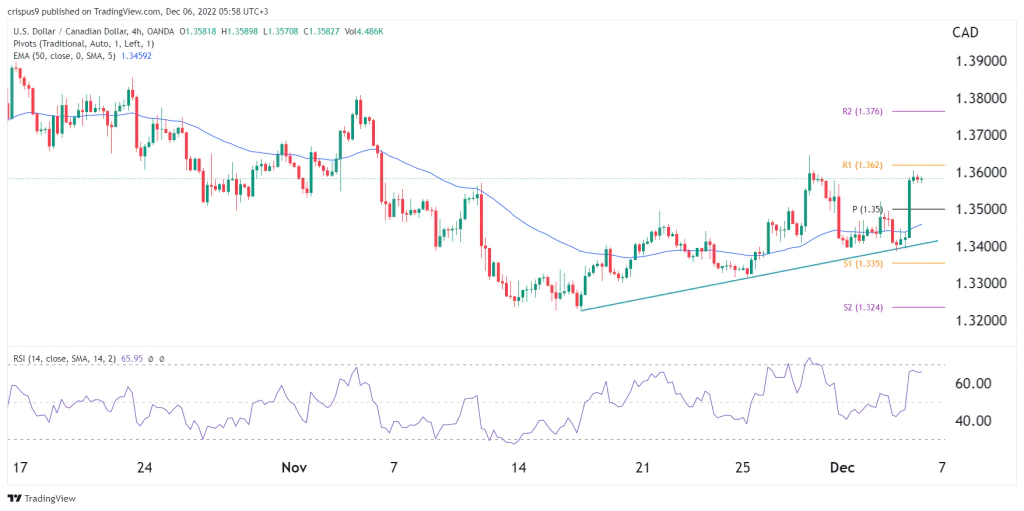Click the TradingView logo at bottom left
This screenshot has height=511, width=1024.
click(x=42, y=499)
